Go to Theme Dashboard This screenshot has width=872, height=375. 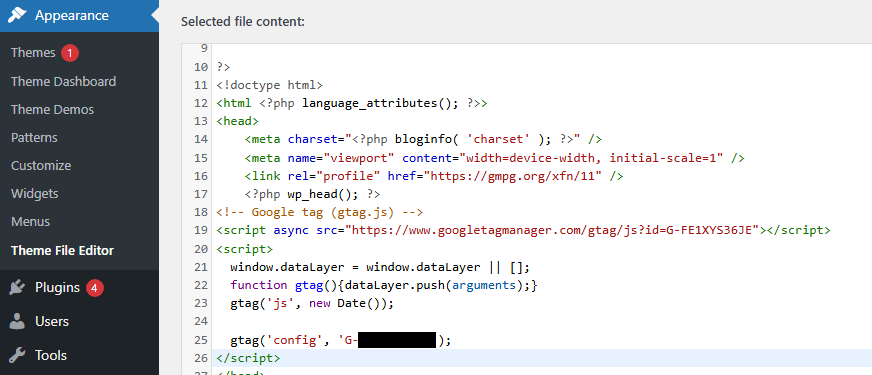click(63, 81)
